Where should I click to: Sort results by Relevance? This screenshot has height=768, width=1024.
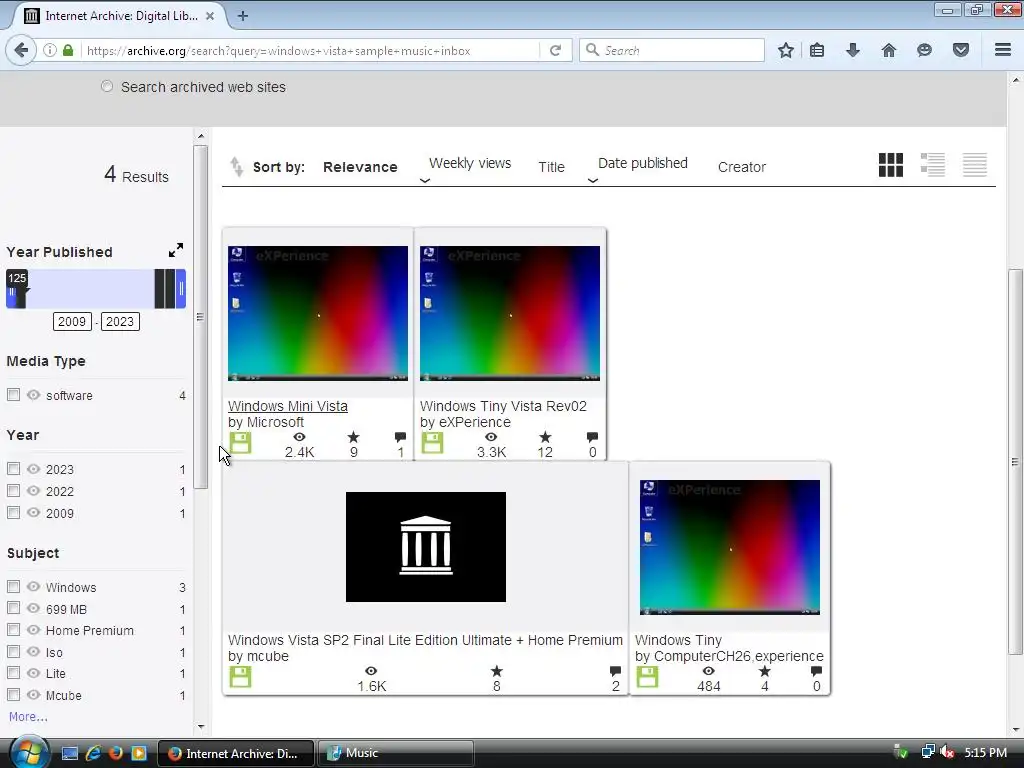pyautogui.click(x=360, y=167)
